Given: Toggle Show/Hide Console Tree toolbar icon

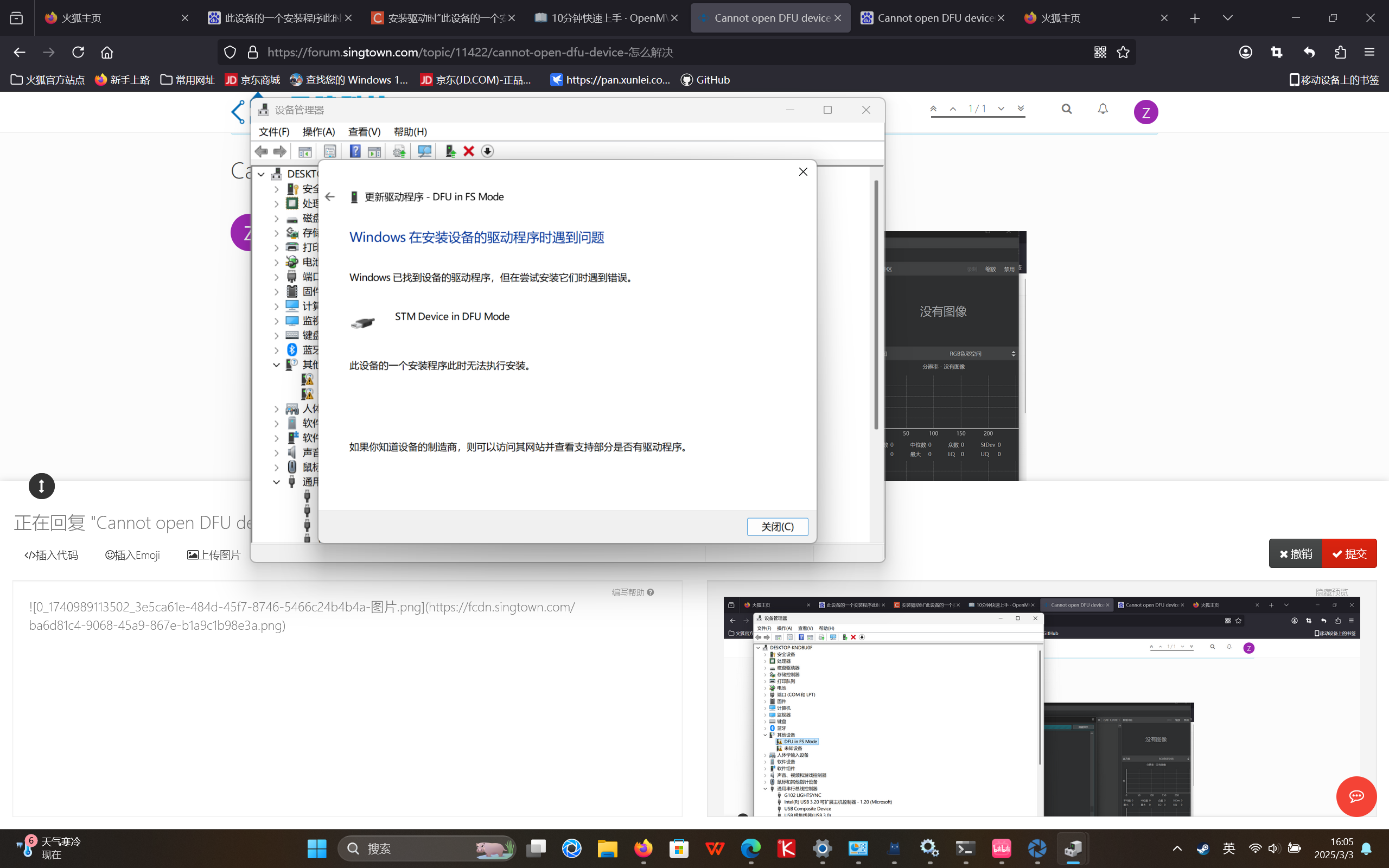Looking at the screenshot, I should (305, 151).
